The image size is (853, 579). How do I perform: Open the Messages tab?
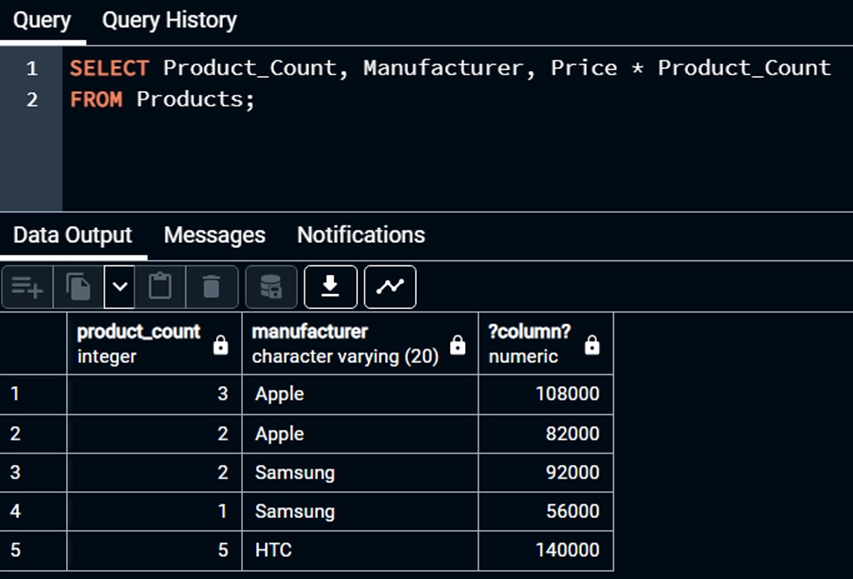[214, 235]
